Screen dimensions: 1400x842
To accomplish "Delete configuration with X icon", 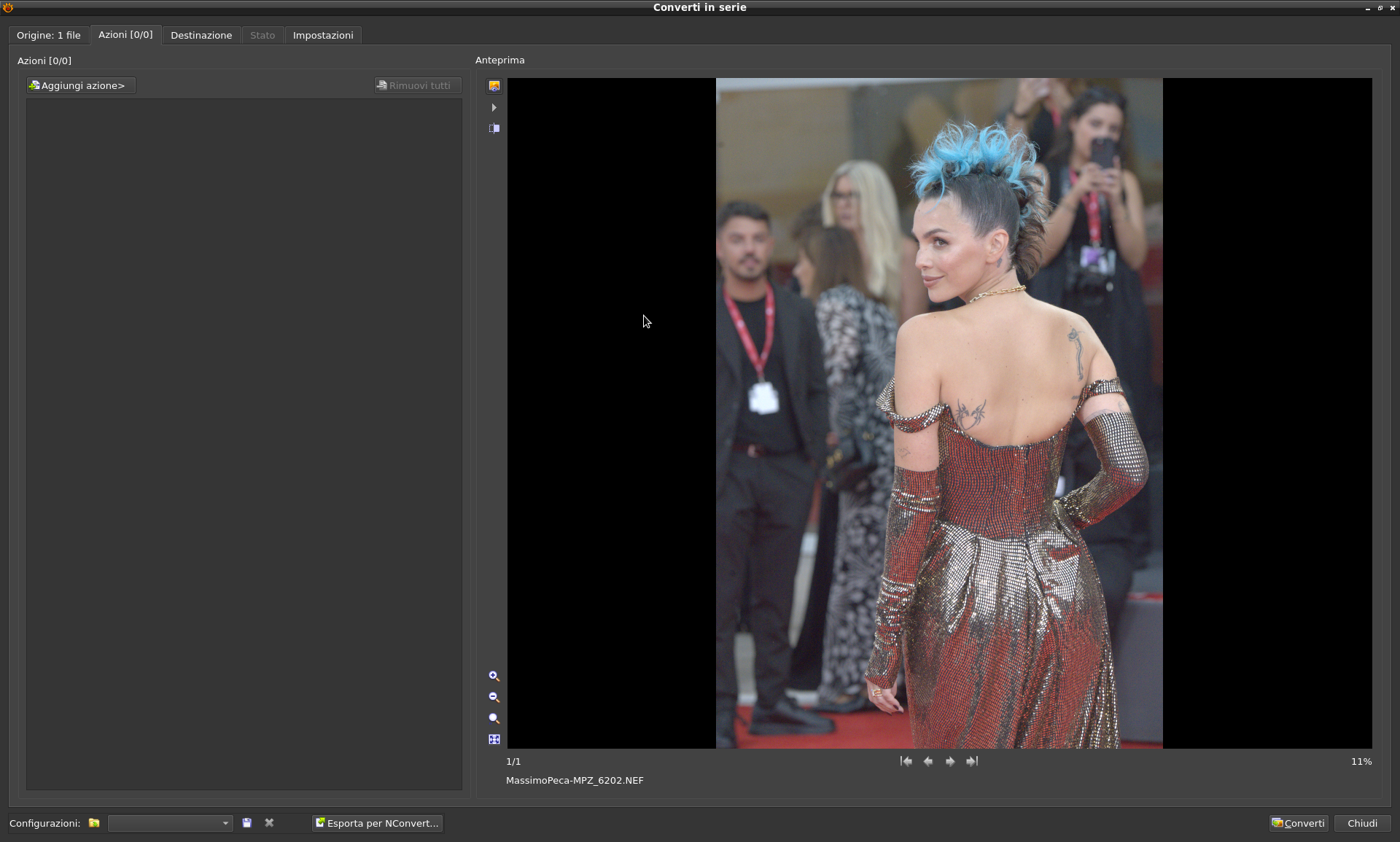I will click(269, 823).
